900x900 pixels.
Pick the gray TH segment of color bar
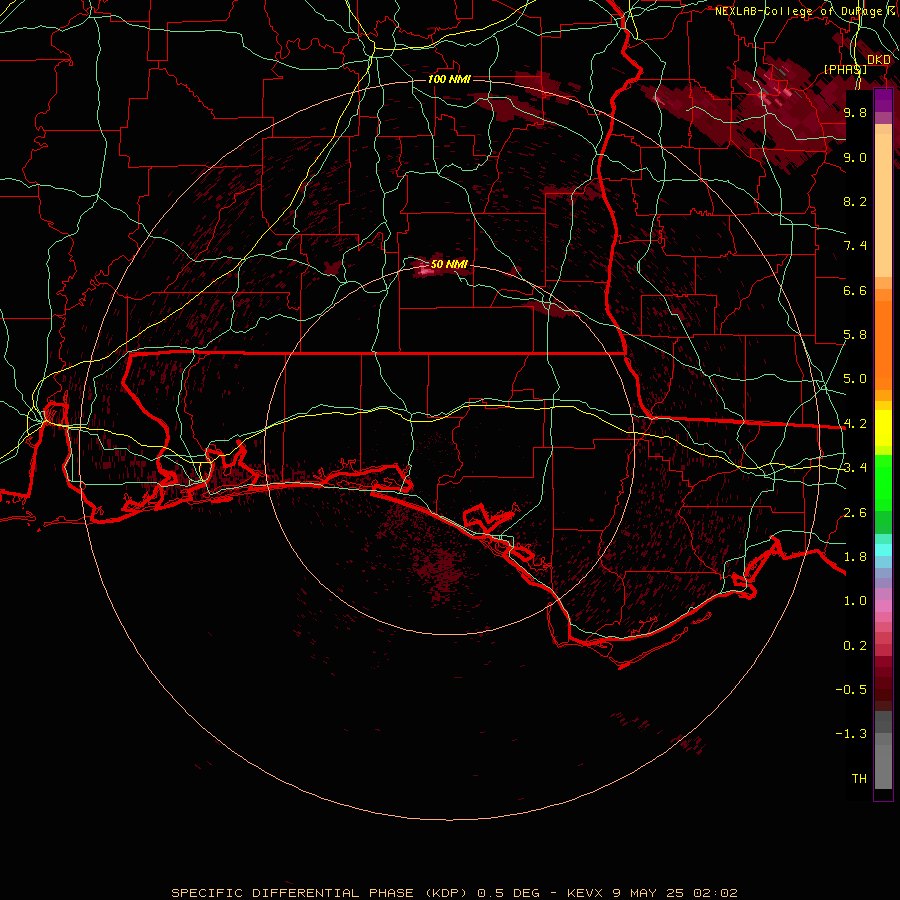click(883, 766)
